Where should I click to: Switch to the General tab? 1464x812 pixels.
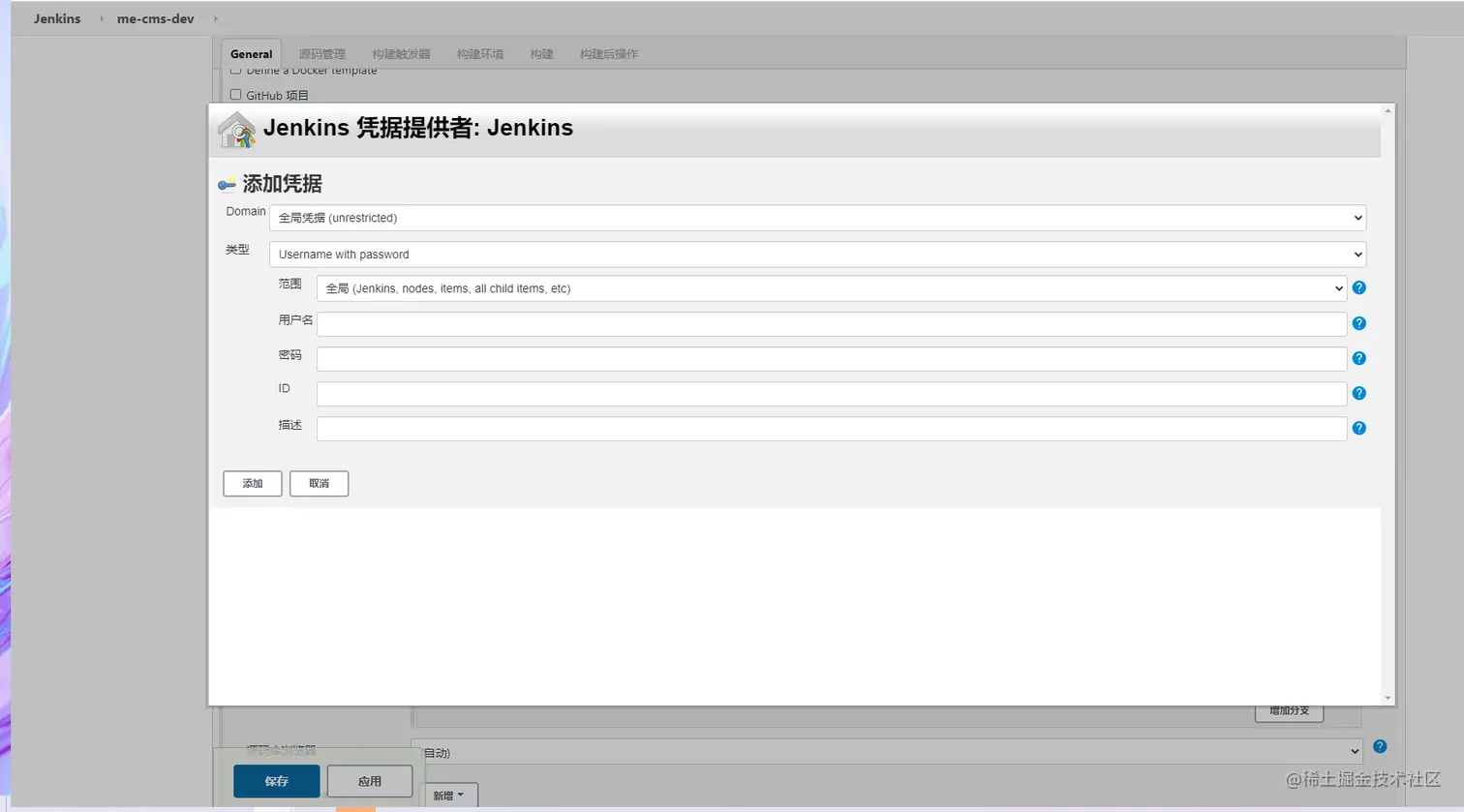point(252,54)
